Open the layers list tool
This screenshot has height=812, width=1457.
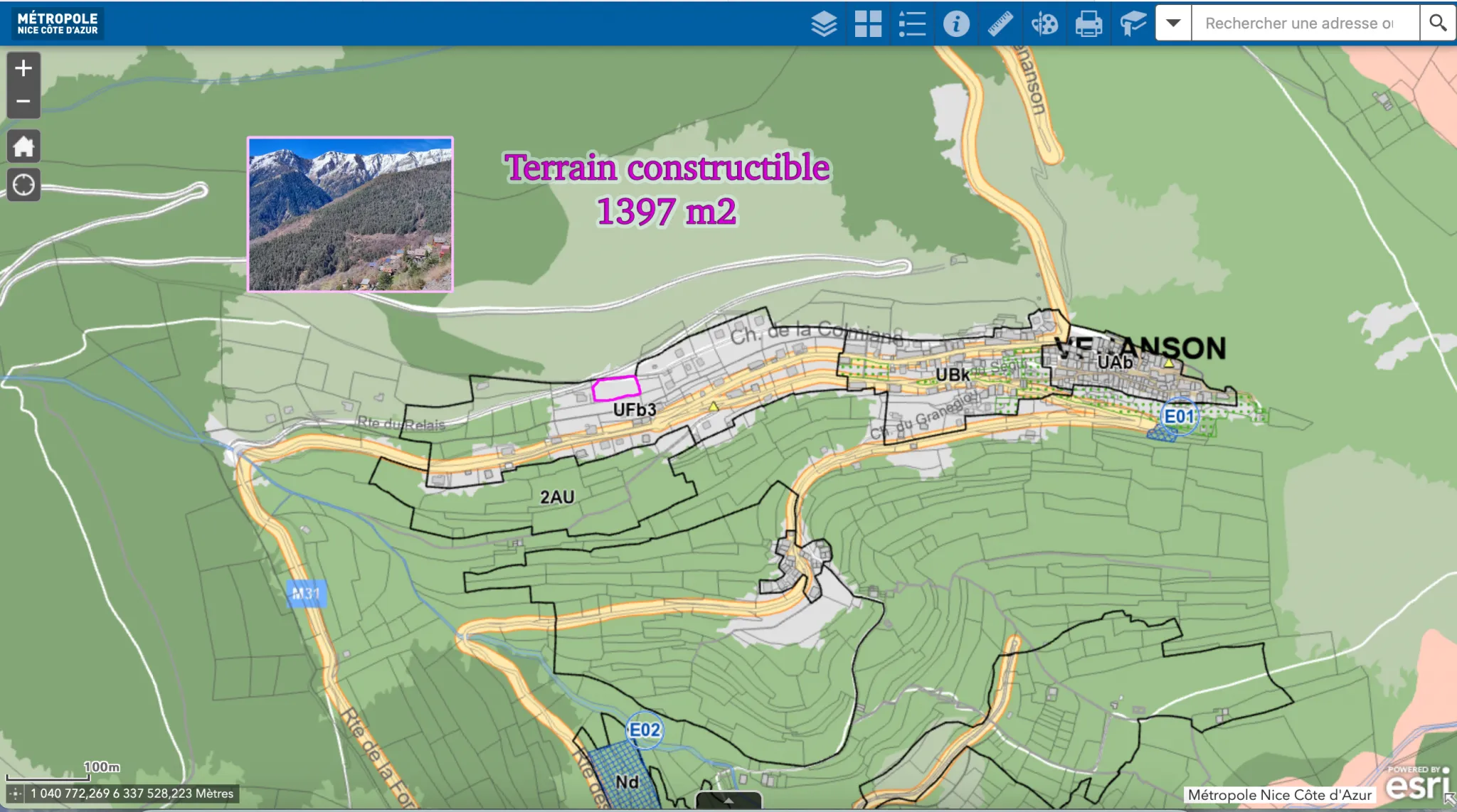tap(824, 23)
